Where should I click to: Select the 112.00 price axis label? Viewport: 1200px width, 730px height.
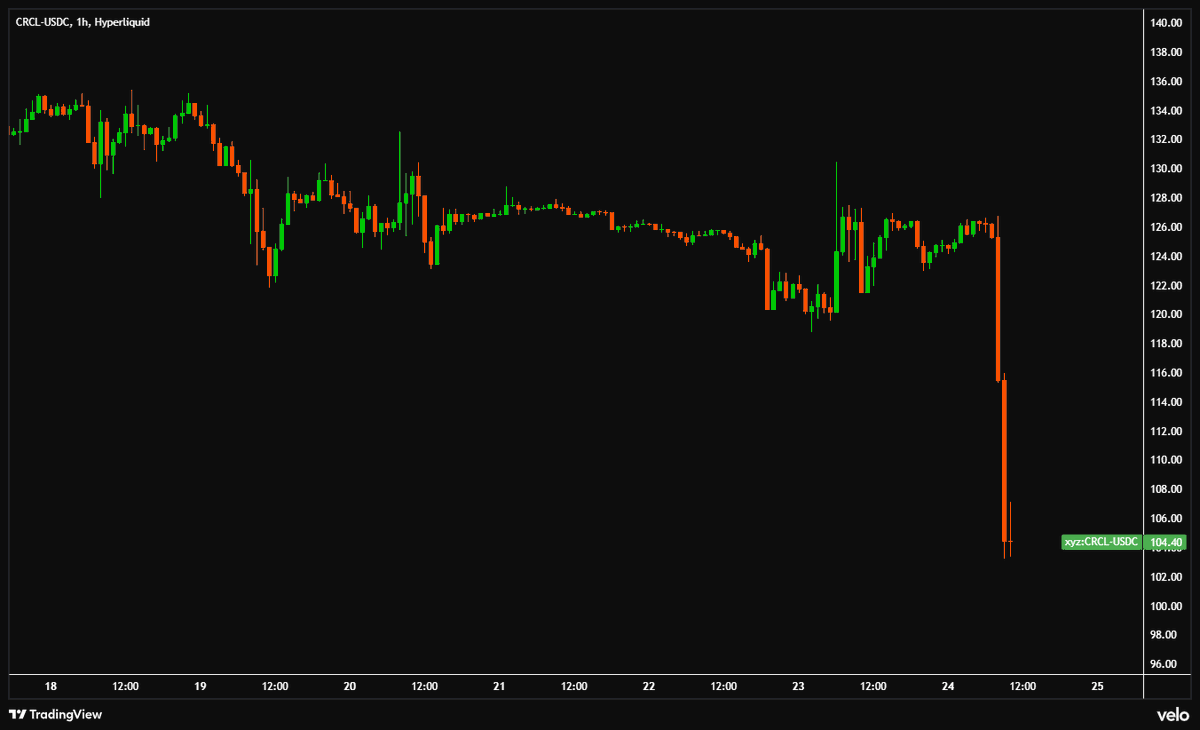coord(1167,431)
